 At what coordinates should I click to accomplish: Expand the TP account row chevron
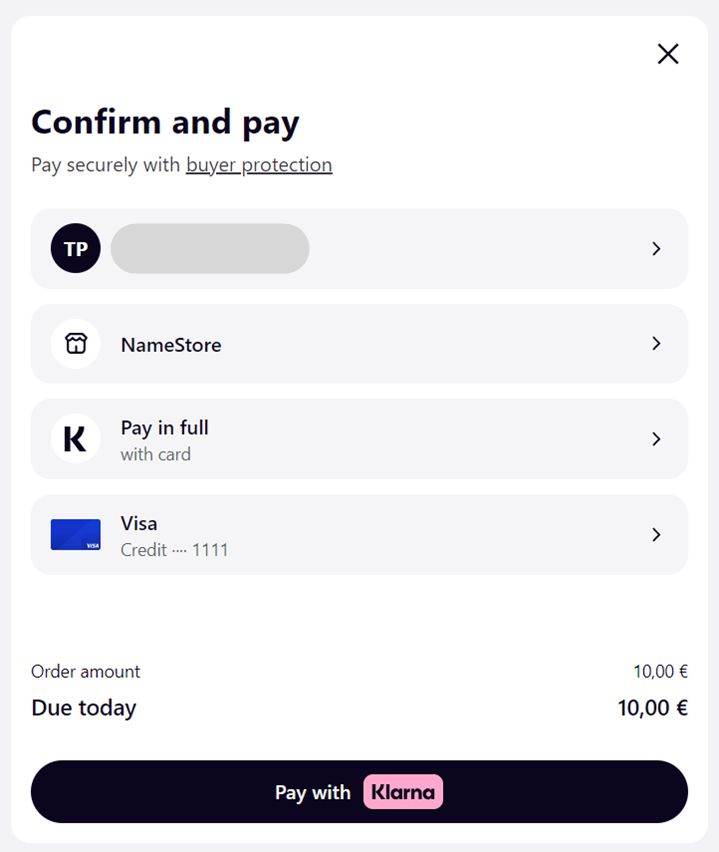pos(656,249)
